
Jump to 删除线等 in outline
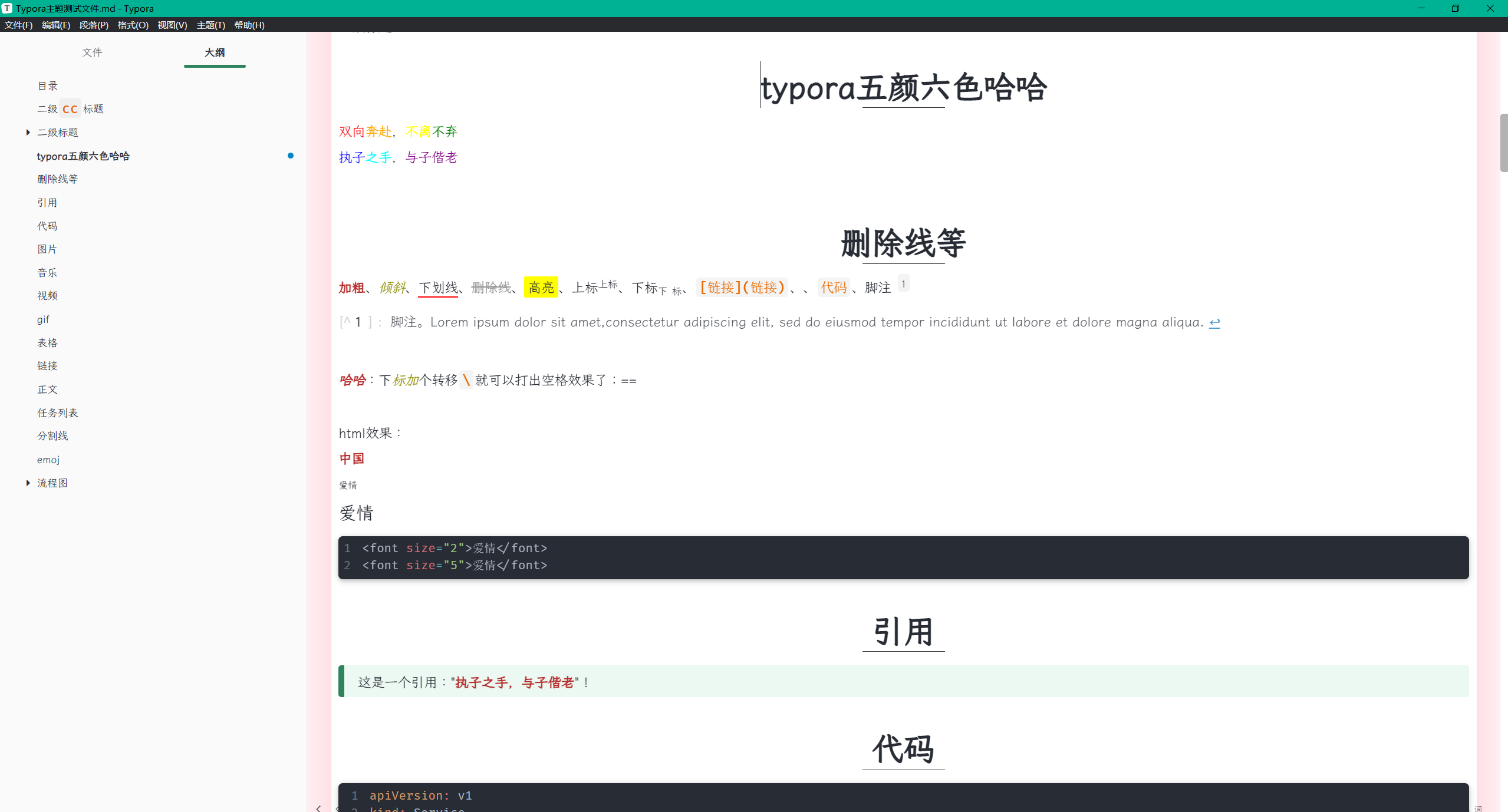click(58, 179)
